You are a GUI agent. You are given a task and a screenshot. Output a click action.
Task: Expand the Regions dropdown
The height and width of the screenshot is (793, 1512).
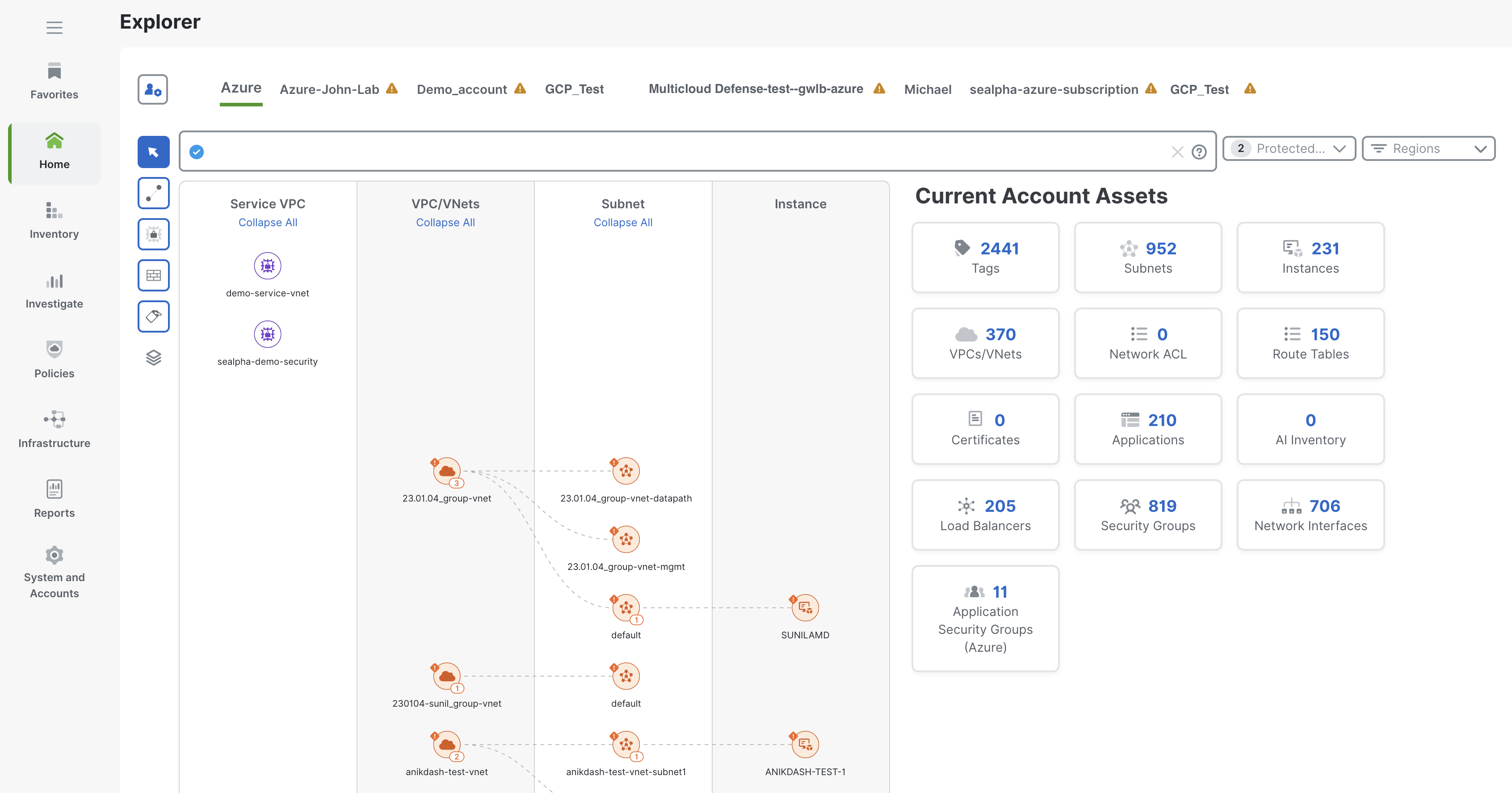click(x=1428, y=148)
